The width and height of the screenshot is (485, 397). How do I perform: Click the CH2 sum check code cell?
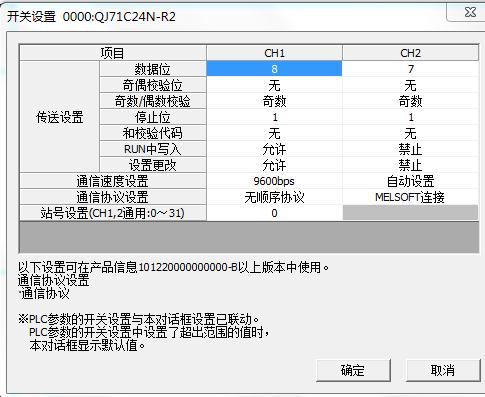coord(410,133)
